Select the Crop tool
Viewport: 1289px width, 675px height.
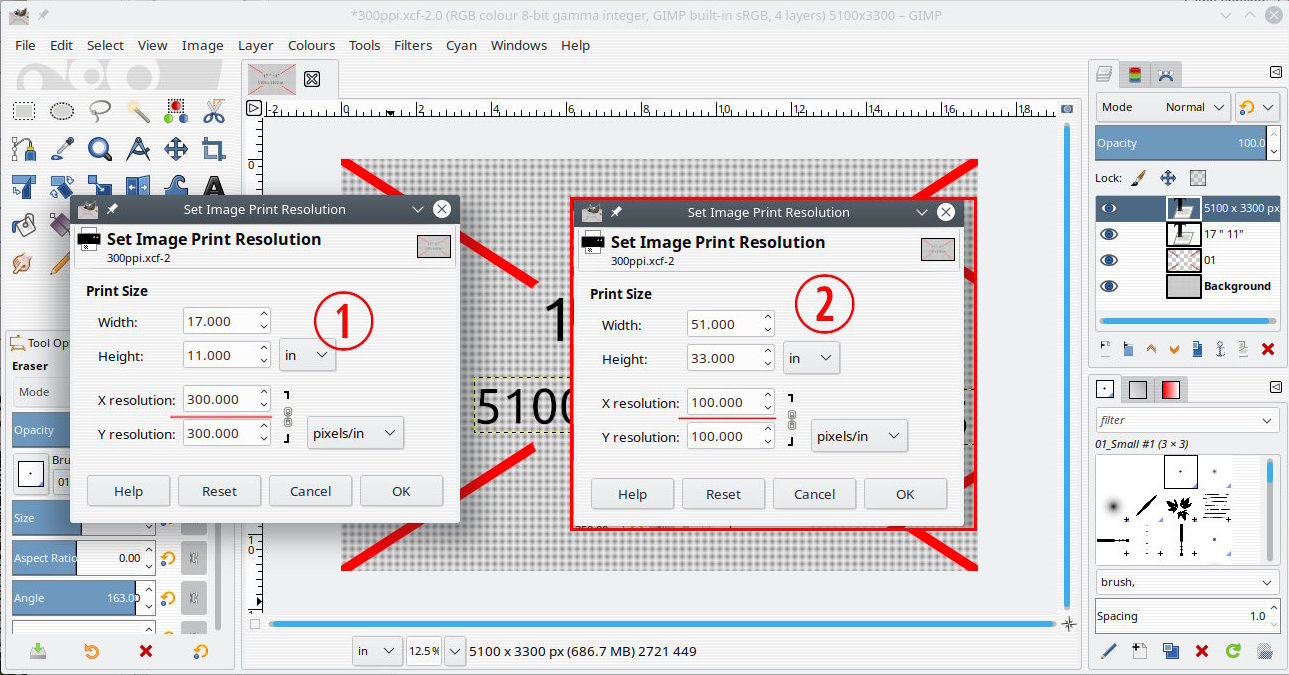coord(213,149)
